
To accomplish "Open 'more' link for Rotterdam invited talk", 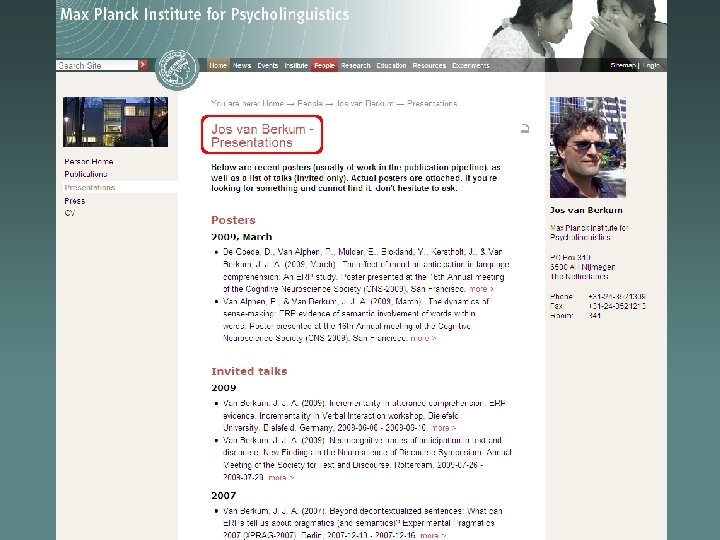I will point(281,477).
